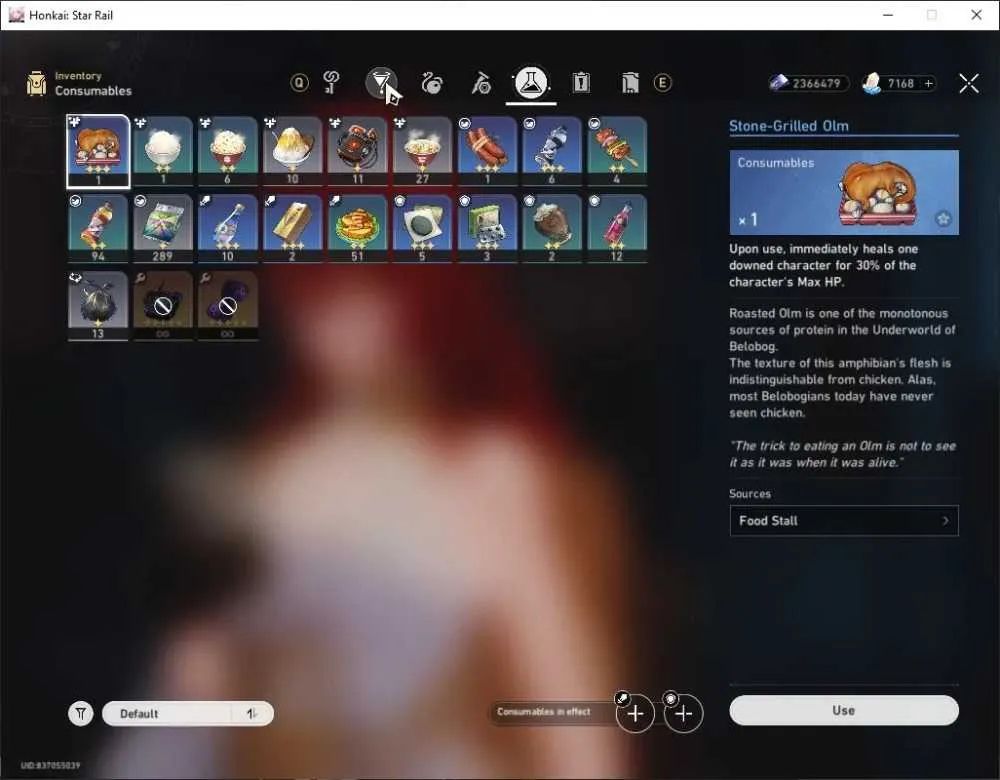Select the item with quantity 11

[x=358, y=152]
